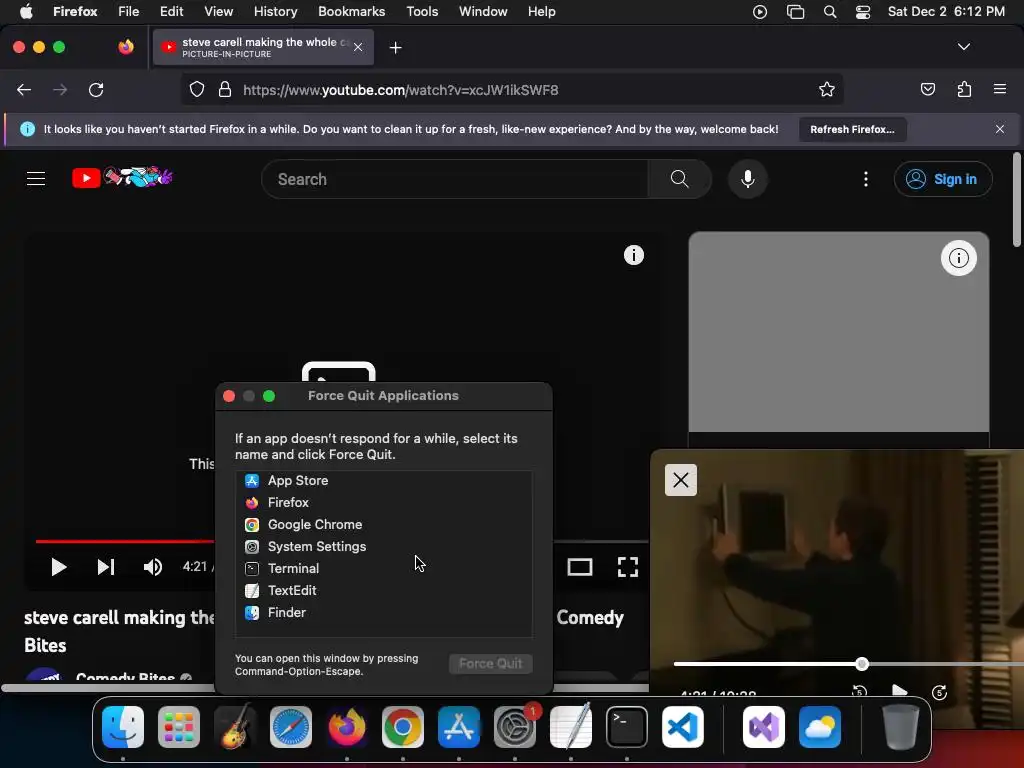Go to YouTube home via logo
The height and width of the screenshot is (768, 1024).
click(x=122, y=177)
